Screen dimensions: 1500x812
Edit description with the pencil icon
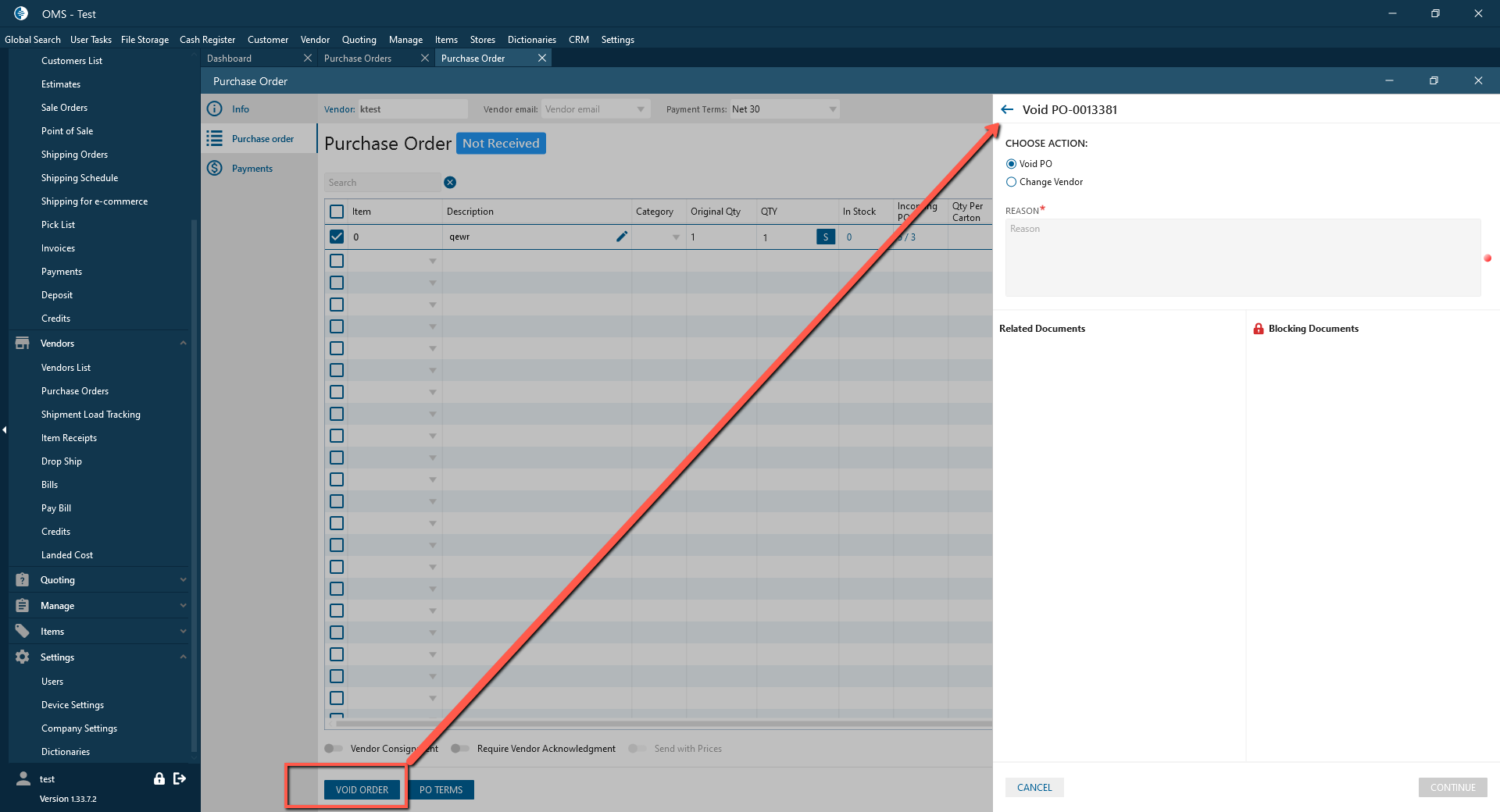(622, 237)
